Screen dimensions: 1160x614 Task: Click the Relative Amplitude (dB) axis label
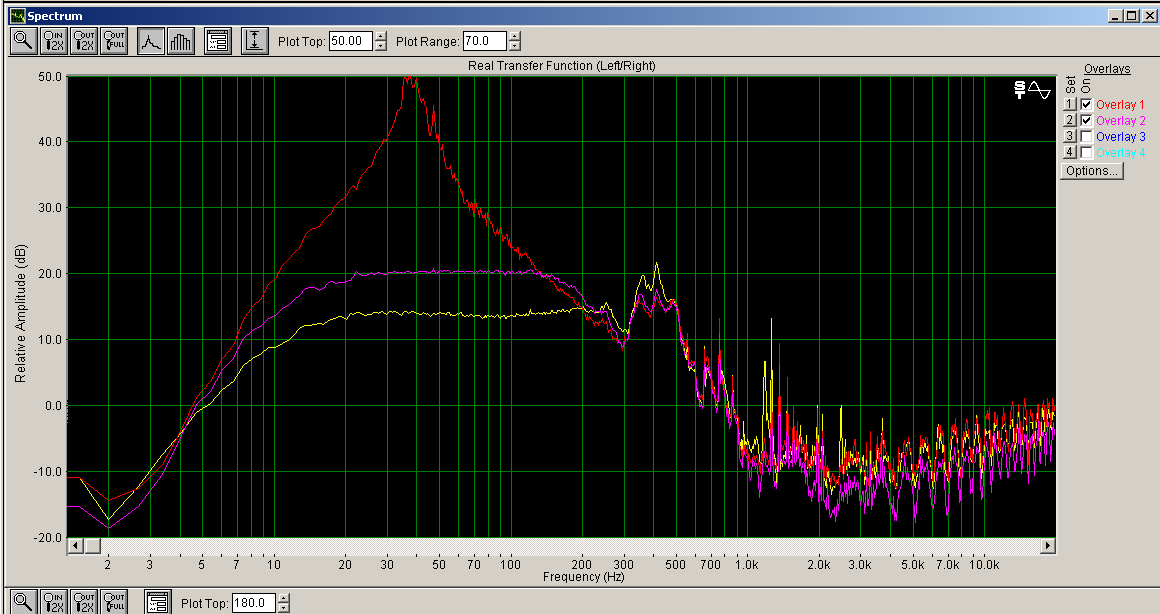20,313
